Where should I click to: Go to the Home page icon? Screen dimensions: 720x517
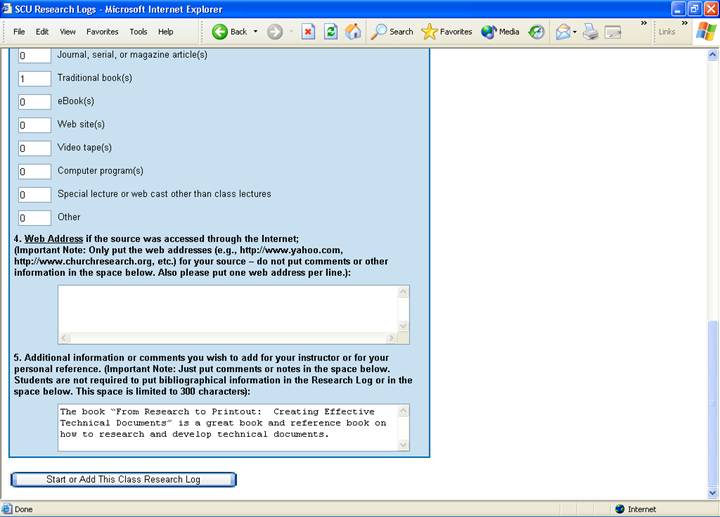353,31
